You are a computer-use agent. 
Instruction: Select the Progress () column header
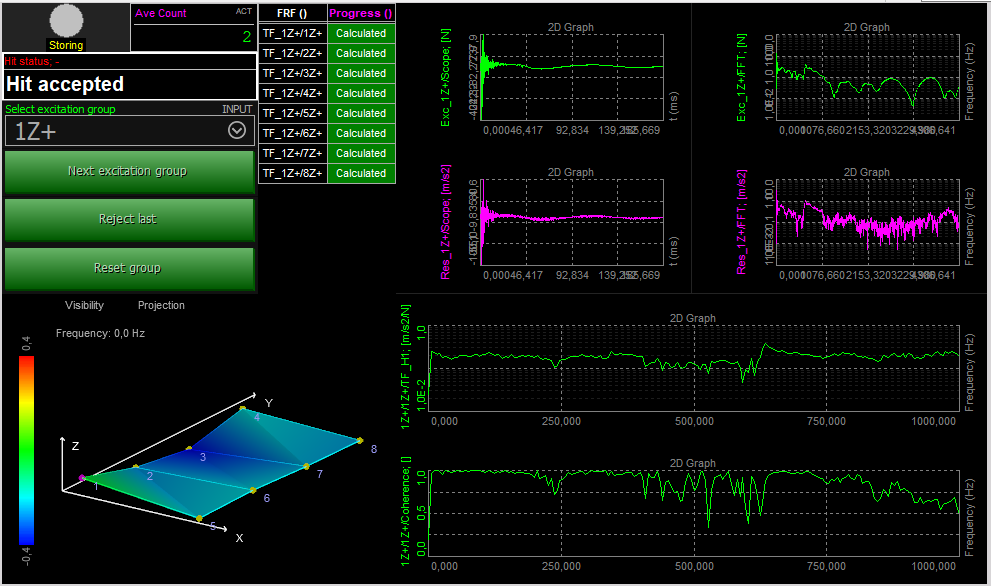tap(361, 13)
